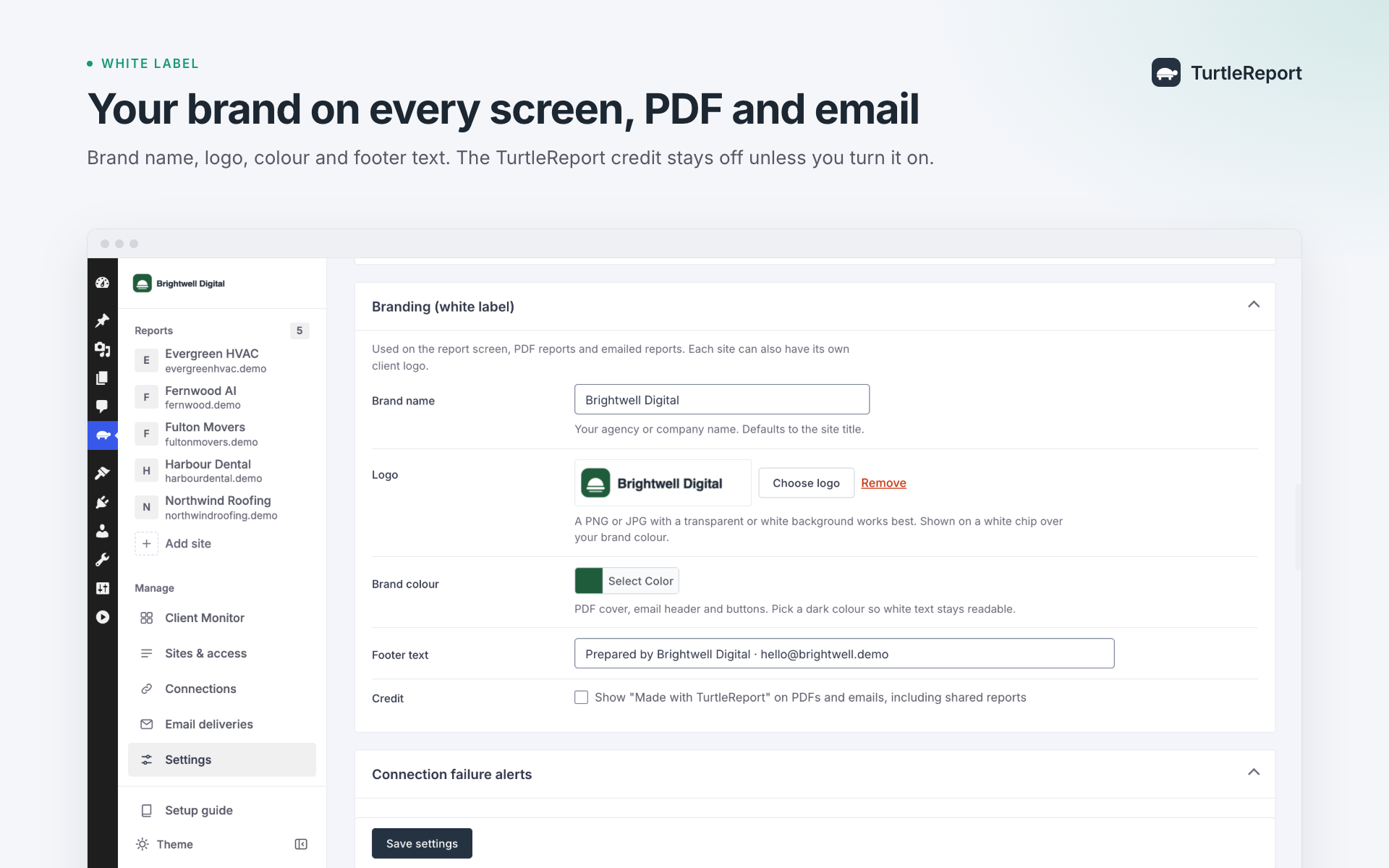Open the Evergreen HVAC report
This screenshot has height=868, width=1389.
click(x=222, y=360)
